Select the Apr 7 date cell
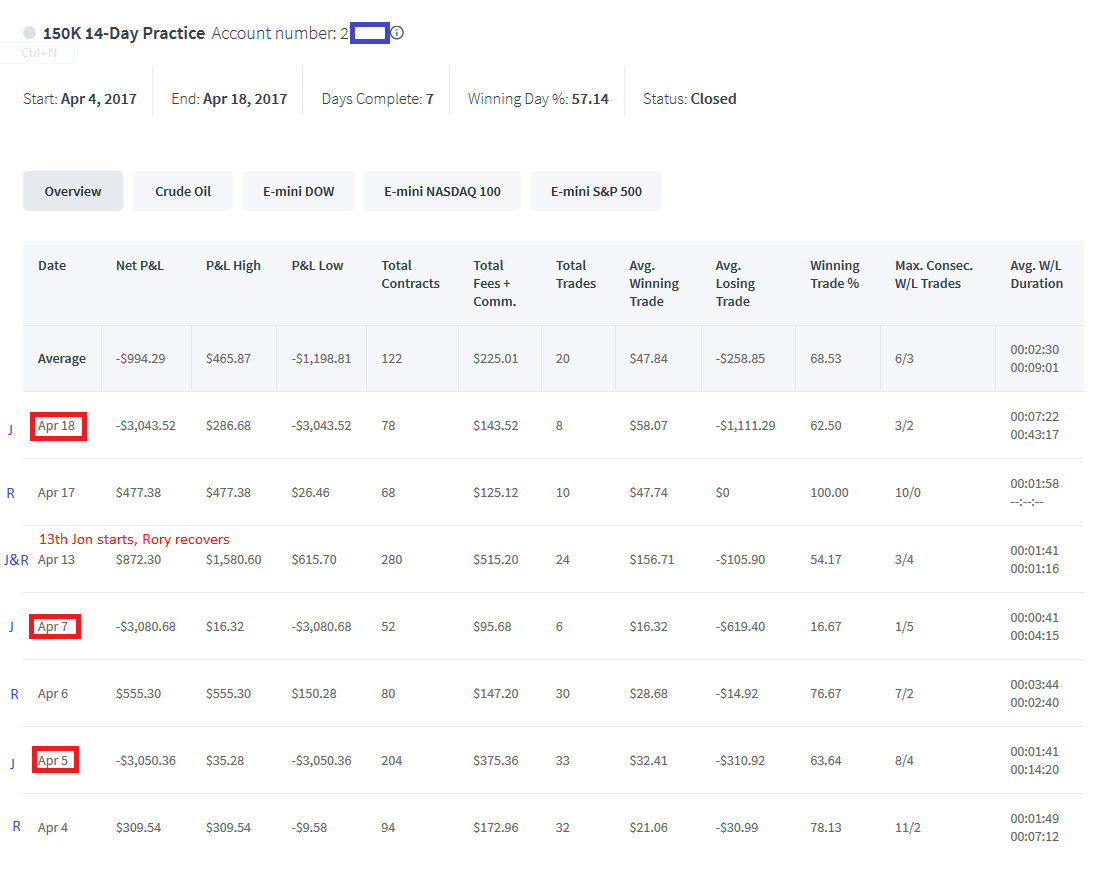The width and height of the screenshot is (1105, 882). [53, 626]
